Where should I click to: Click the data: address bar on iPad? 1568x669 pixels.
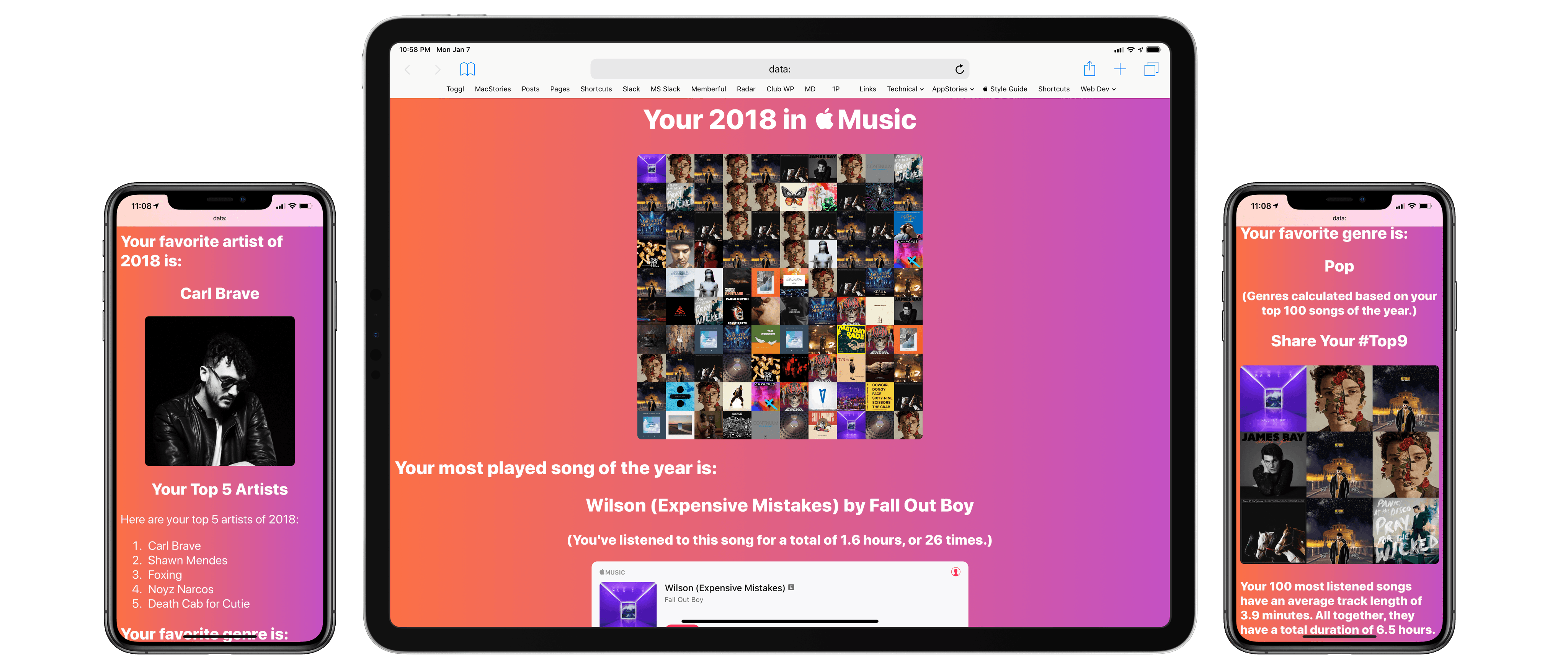tap(780, 69)
